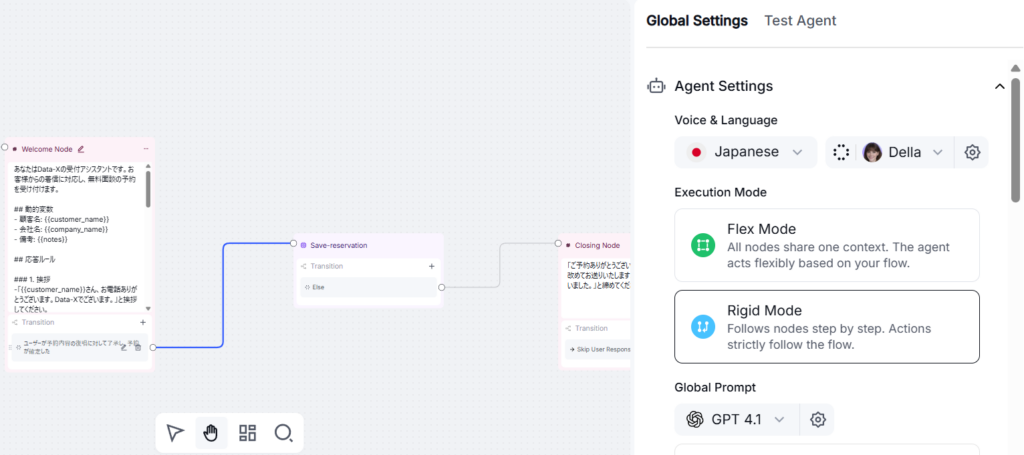Add a transition in Save-reservation node

pos(432,266)
